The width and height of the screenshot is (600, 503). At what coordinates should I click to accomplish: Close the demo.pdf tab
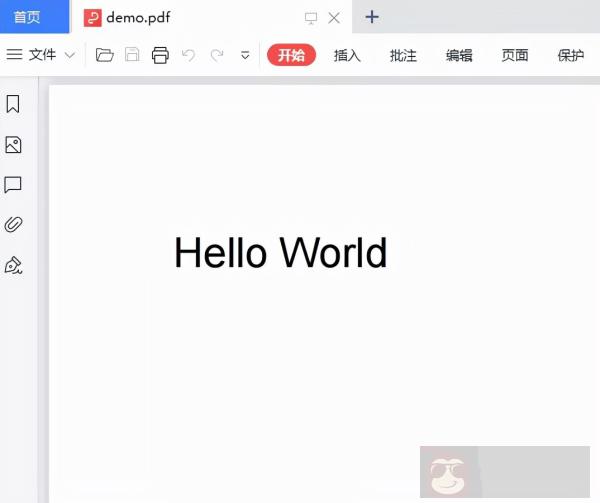click(x=334, y=18)
